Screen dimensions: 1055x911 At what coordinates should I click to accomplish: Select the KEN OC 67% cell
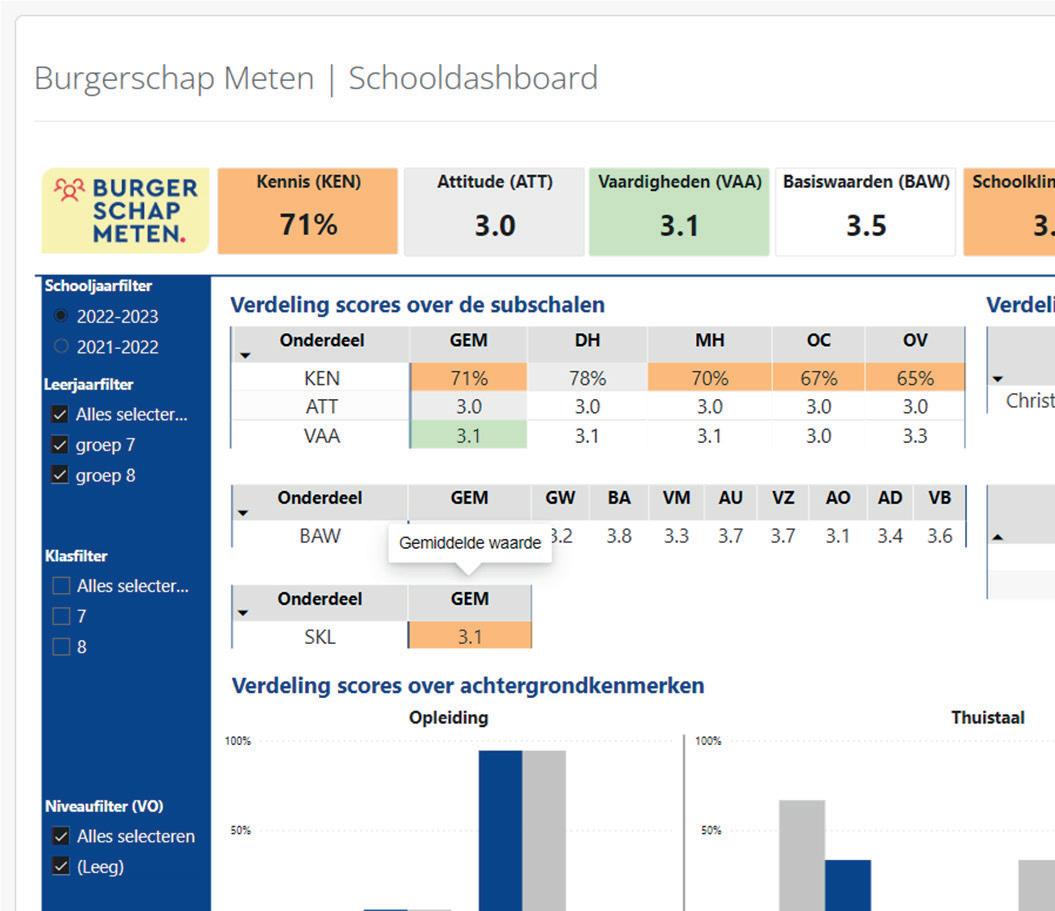pos(819,377)
